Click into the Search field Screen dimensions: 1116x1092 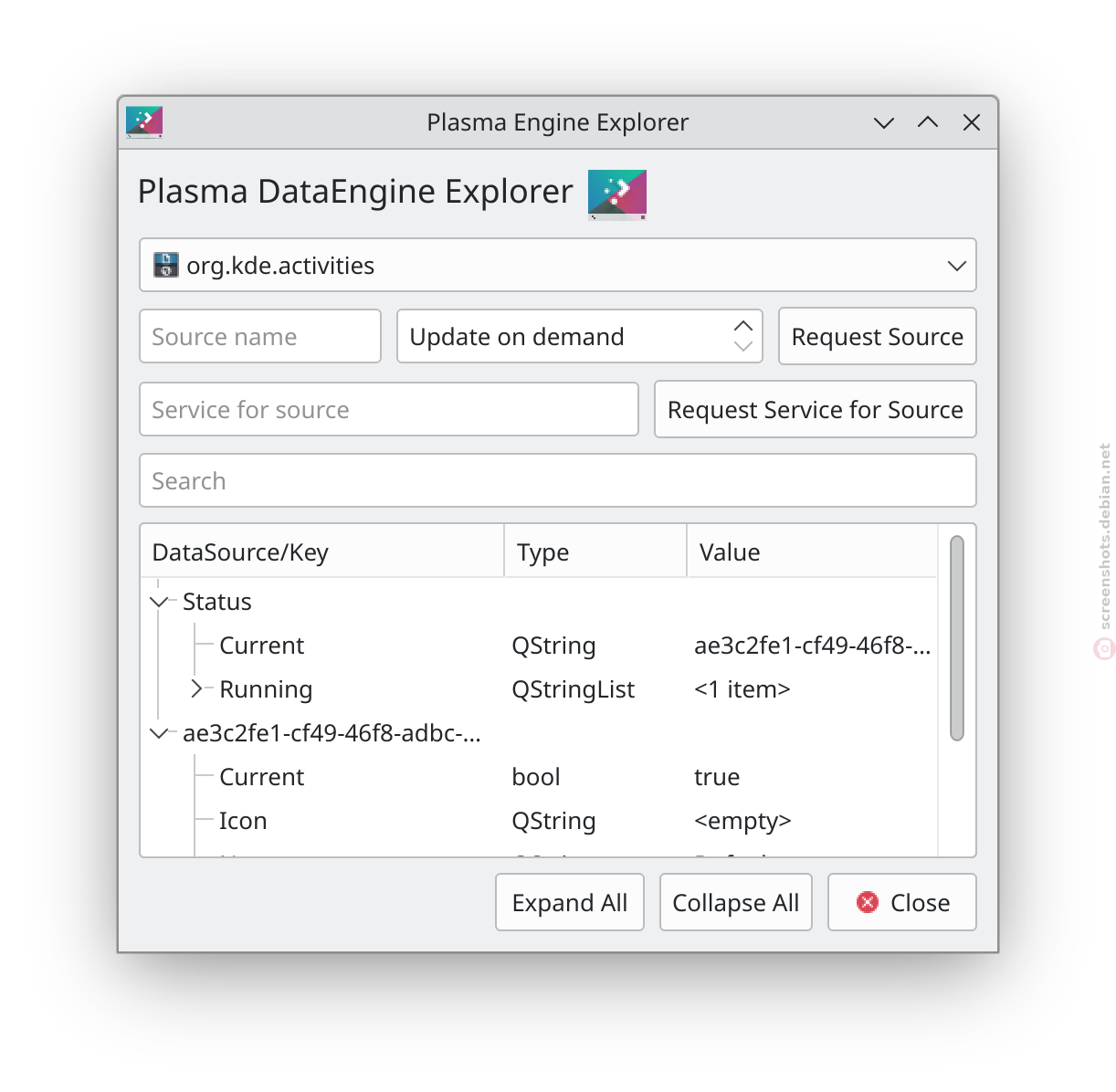click(x=558, y=480)
